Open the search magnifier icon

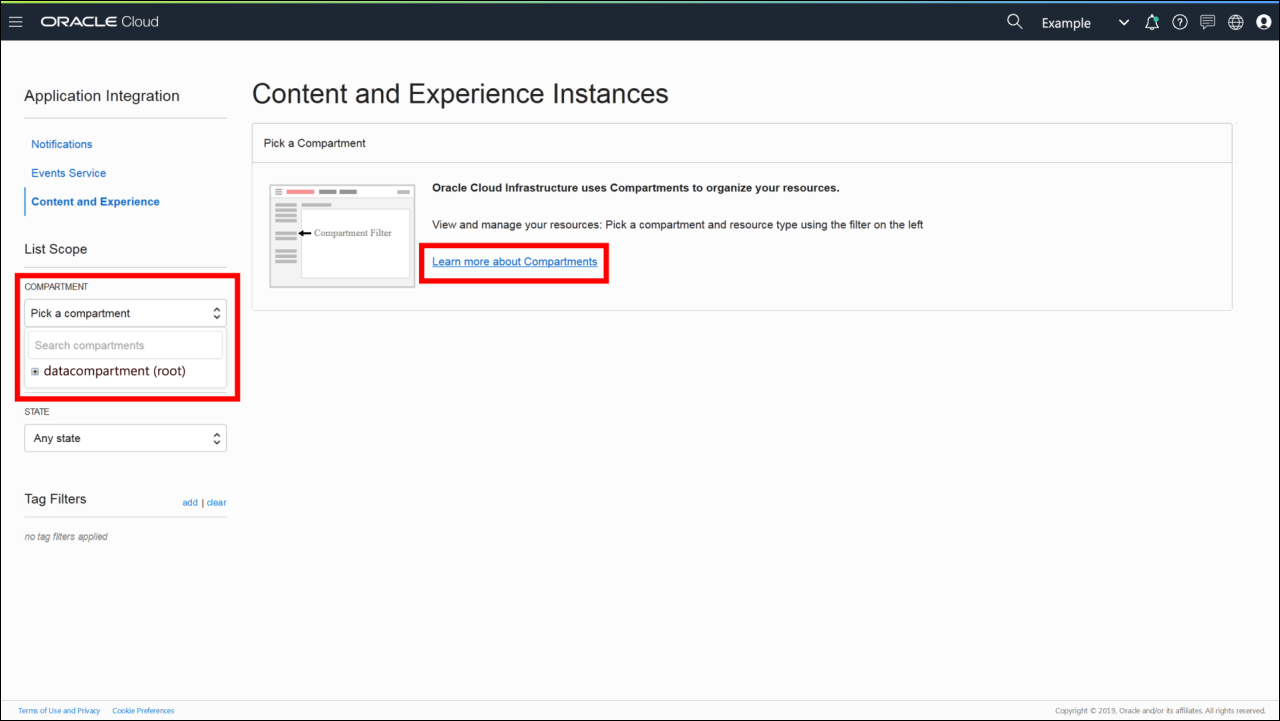1014,21
